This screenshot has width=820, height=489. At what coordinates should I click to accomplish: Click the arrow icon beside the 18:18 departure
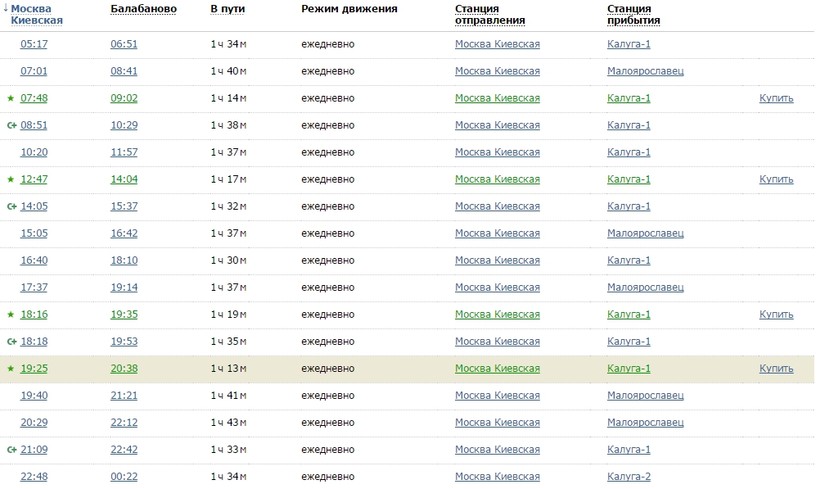12,341
